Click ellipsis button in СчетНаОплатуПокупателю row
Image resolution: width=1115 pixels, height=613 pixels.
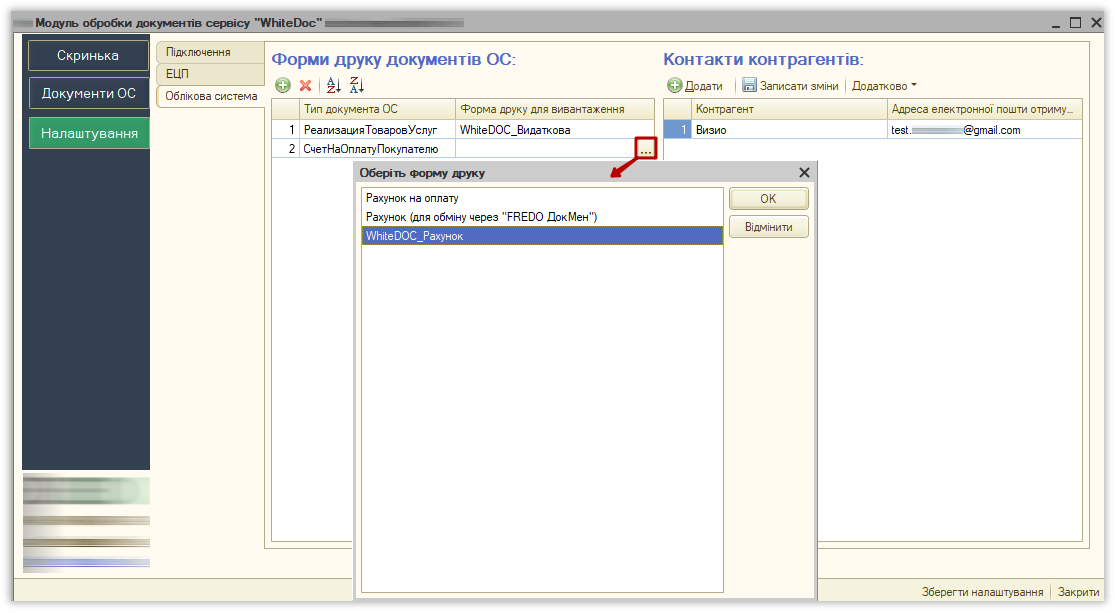(x=646, y=149)
